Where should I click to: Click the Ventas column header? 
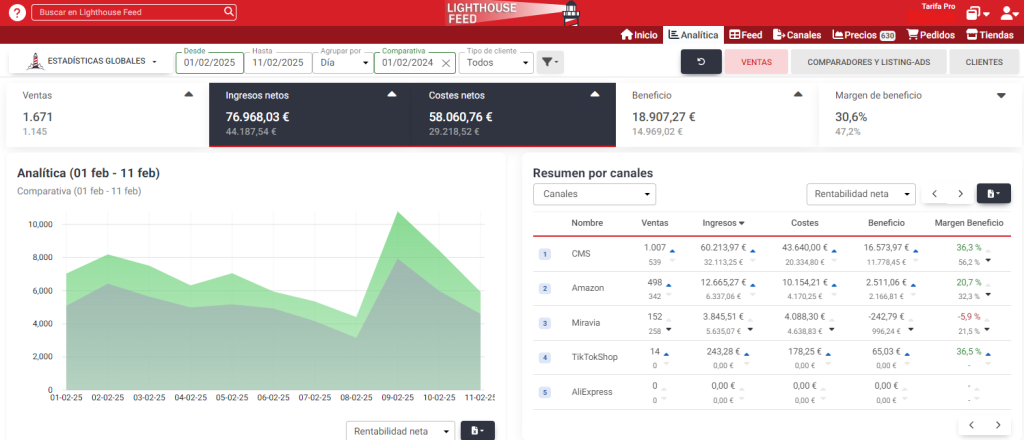coord(655,223)
